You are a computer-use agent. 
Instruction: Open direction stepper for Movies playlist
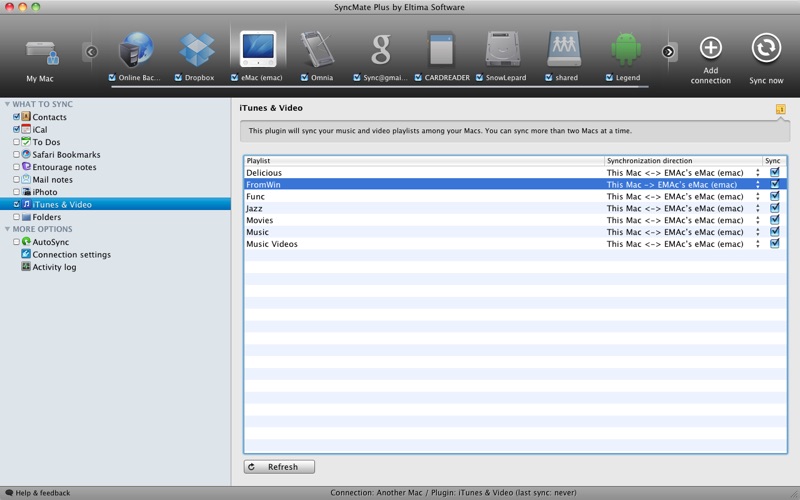758,220
